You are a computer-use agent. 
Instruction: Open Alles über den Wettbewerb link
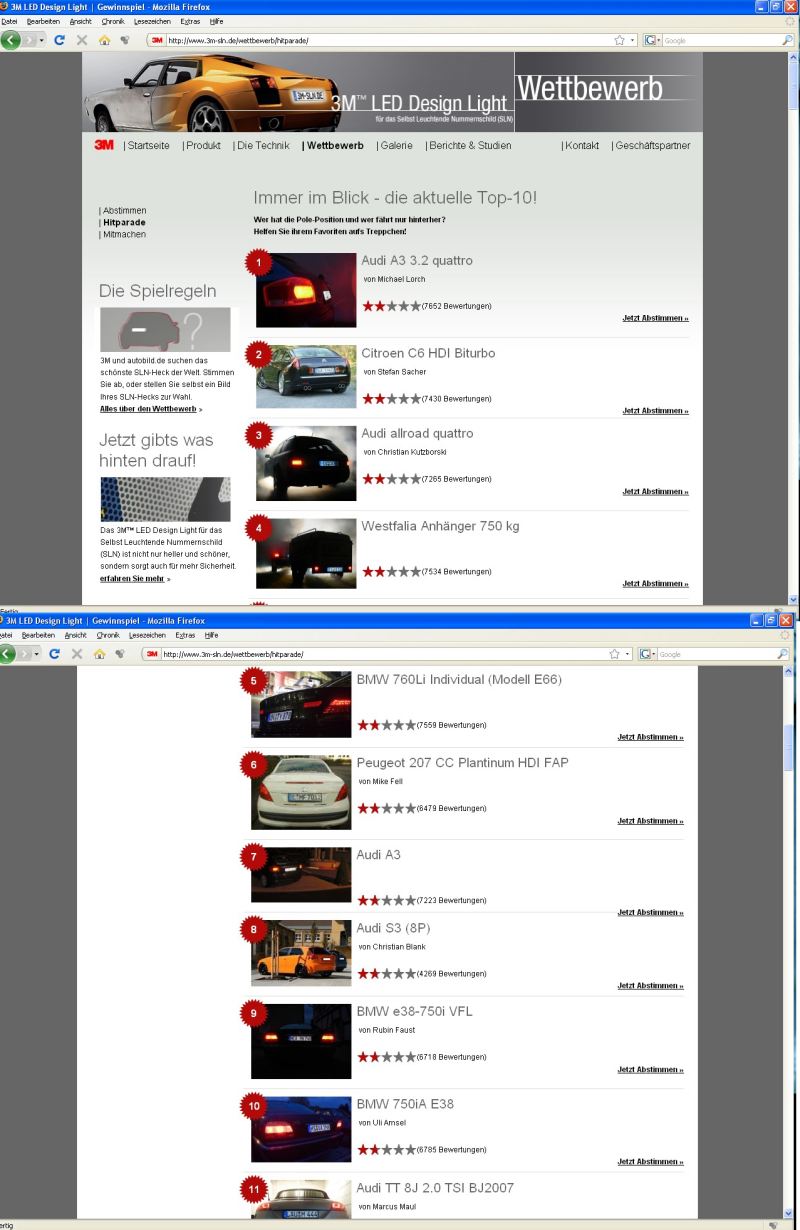[148, 409]
